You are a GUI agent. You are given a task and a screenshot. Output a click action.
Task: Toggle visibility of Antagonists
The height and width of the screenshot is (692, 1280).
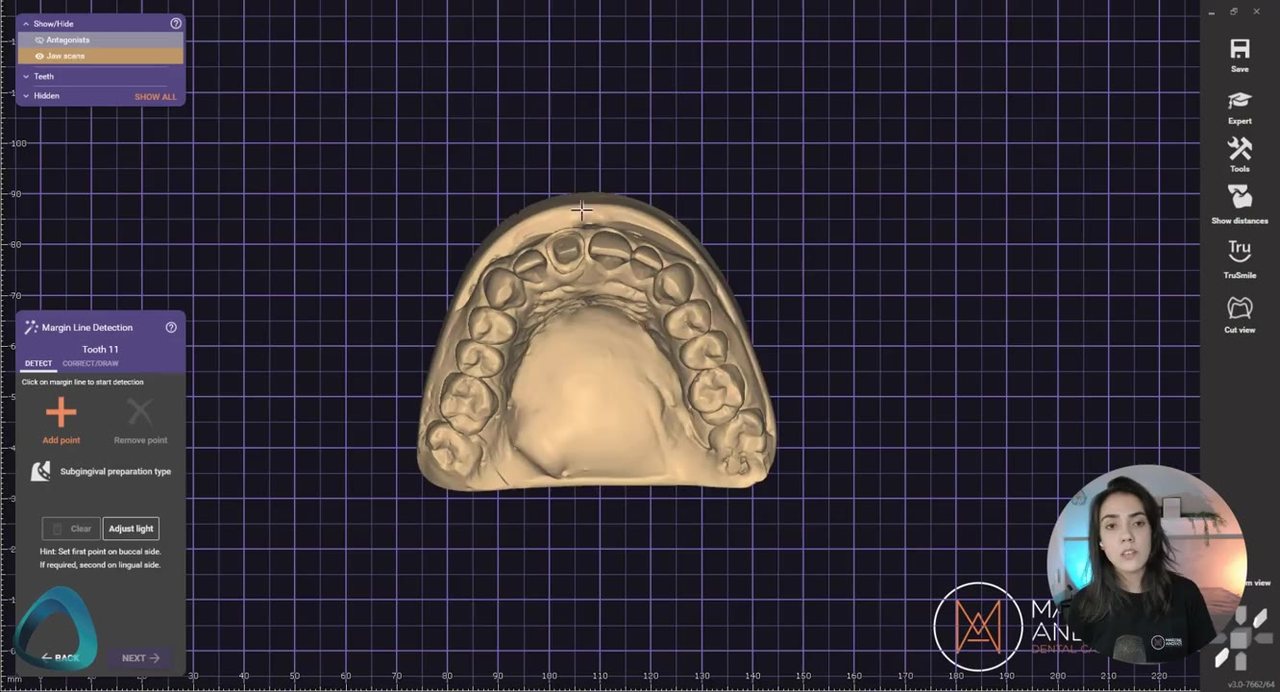[x=40, y=40]
